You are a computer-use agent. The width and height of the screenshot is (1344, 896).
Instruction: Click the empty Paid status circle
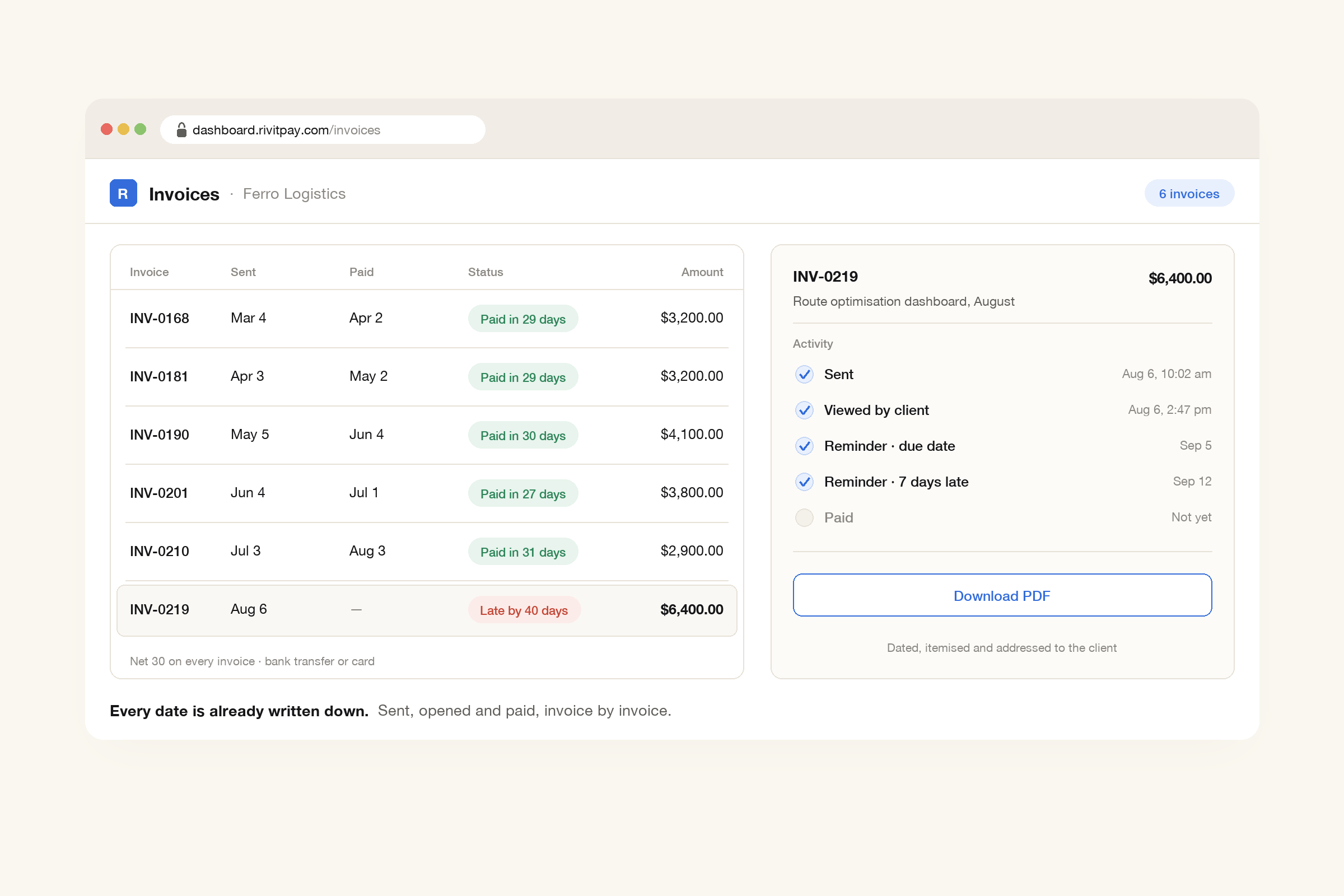tap(804, 517)
